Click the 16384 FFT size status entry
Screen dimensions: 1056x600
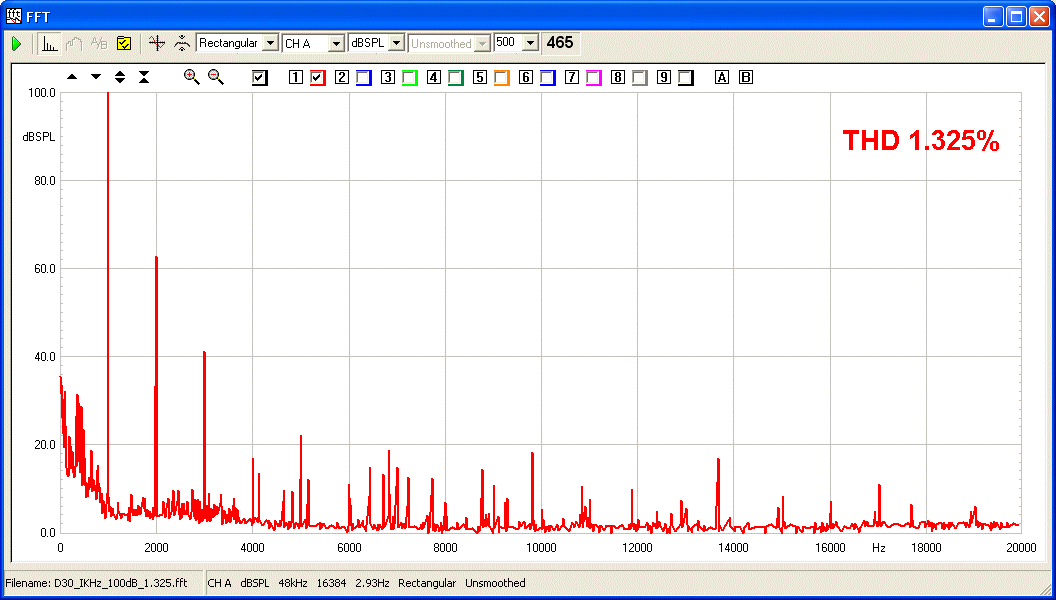[331, 583]
